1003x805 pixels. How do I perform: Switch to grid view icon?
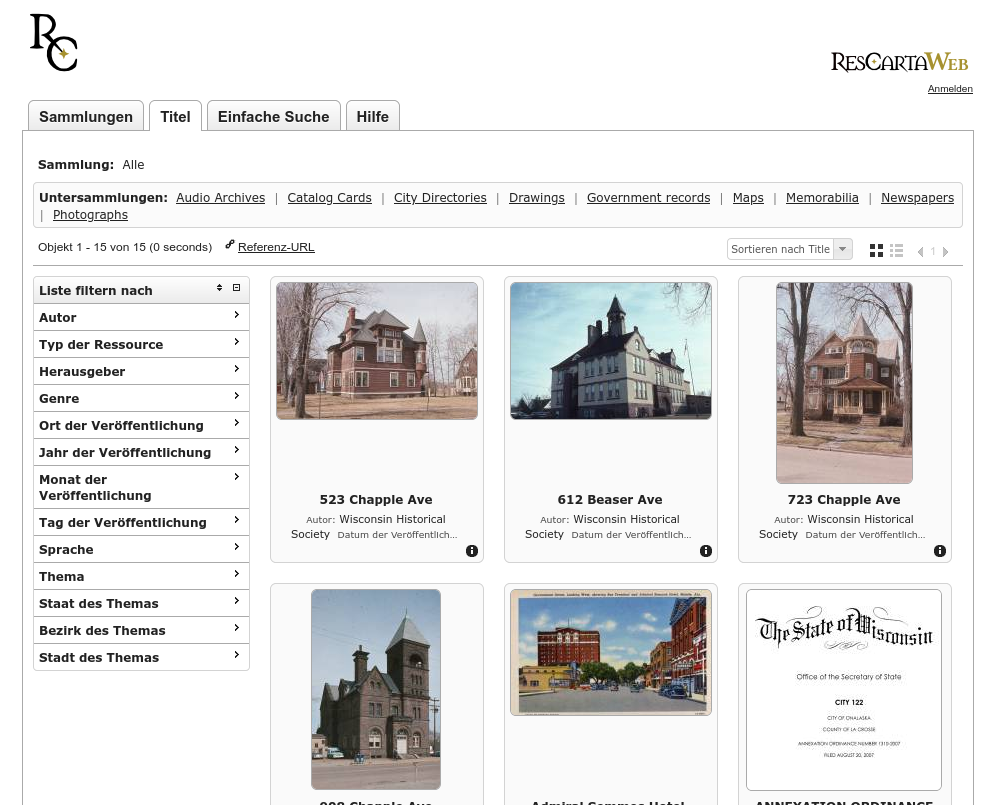(x=876, y=251)
